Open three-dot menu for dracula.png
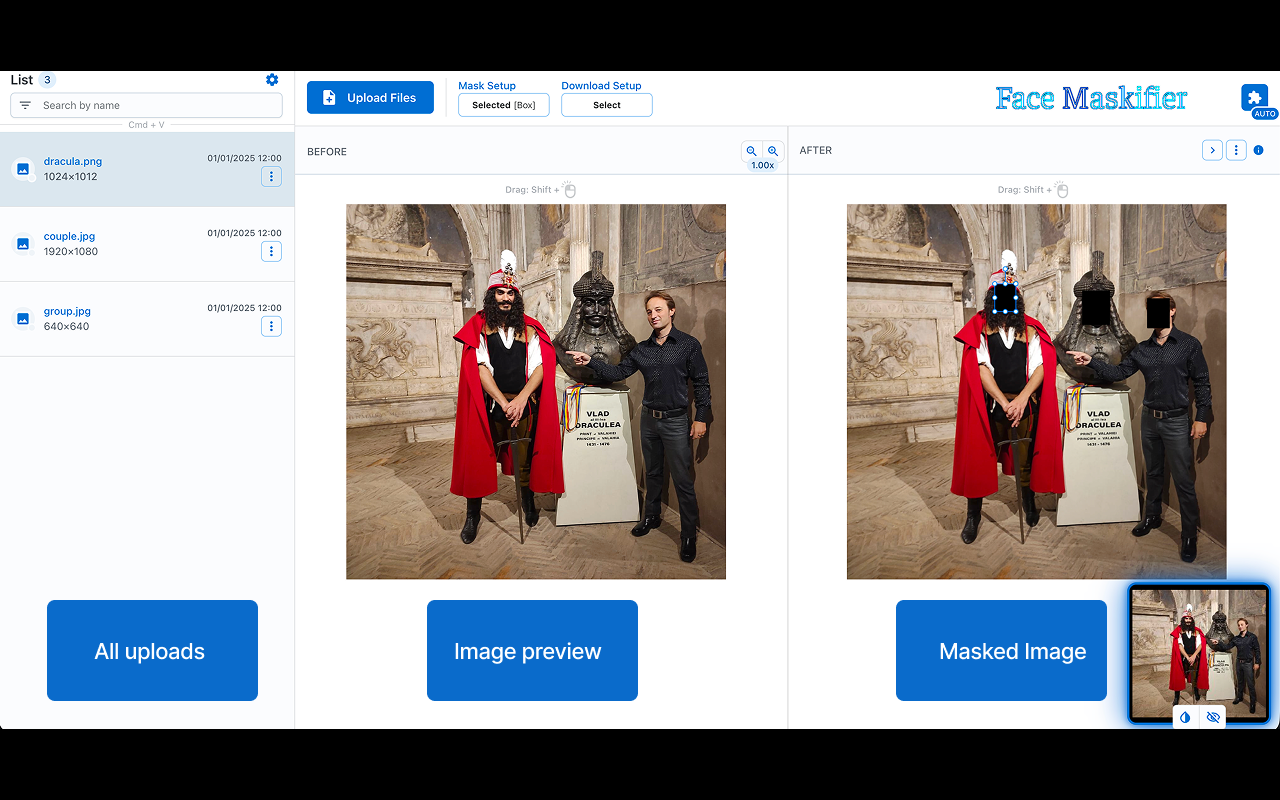This screenshot has height=800, width=1280. point(271,176)
